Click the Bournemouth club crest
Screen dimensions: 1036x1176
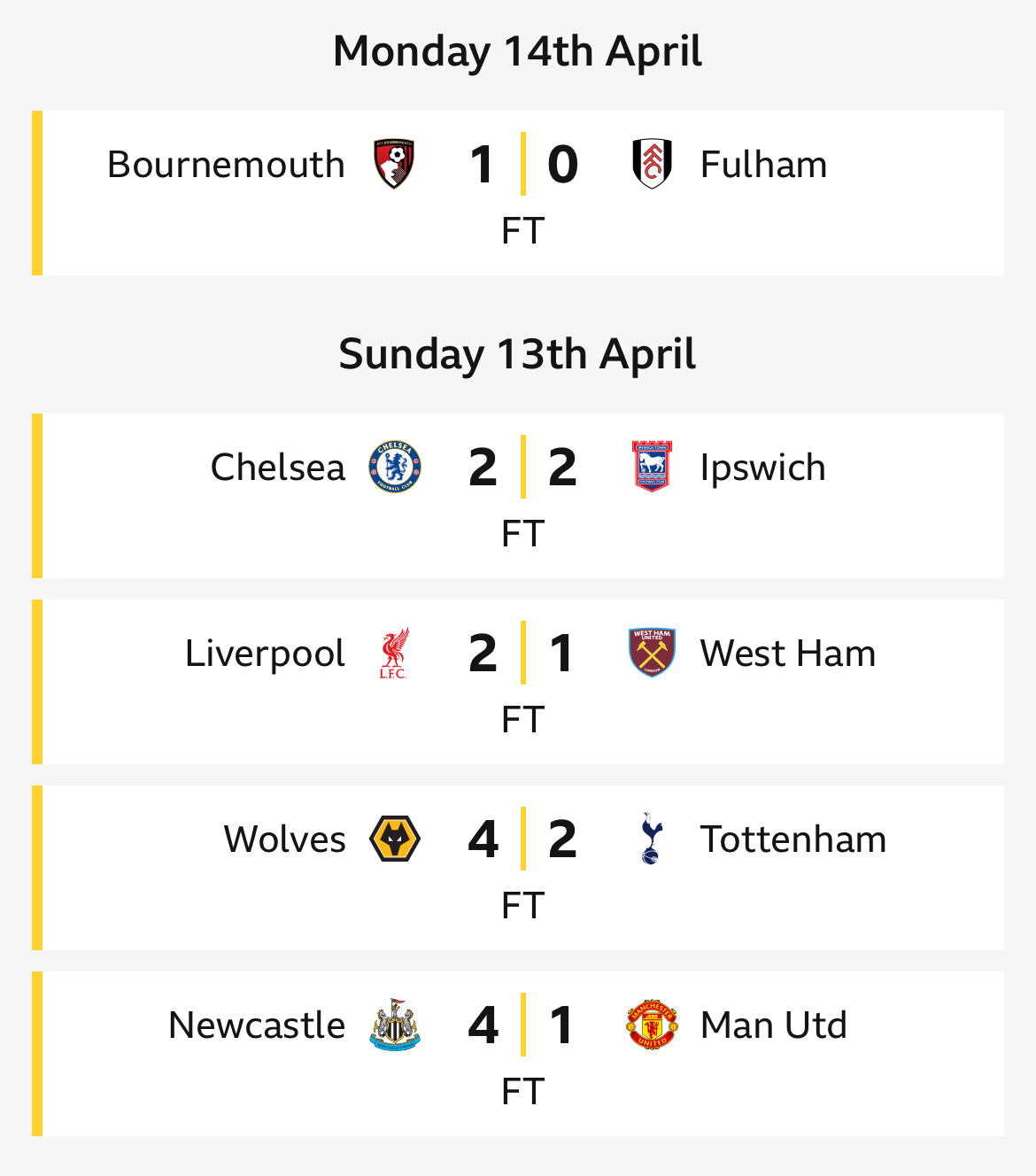tap(395, 164)
